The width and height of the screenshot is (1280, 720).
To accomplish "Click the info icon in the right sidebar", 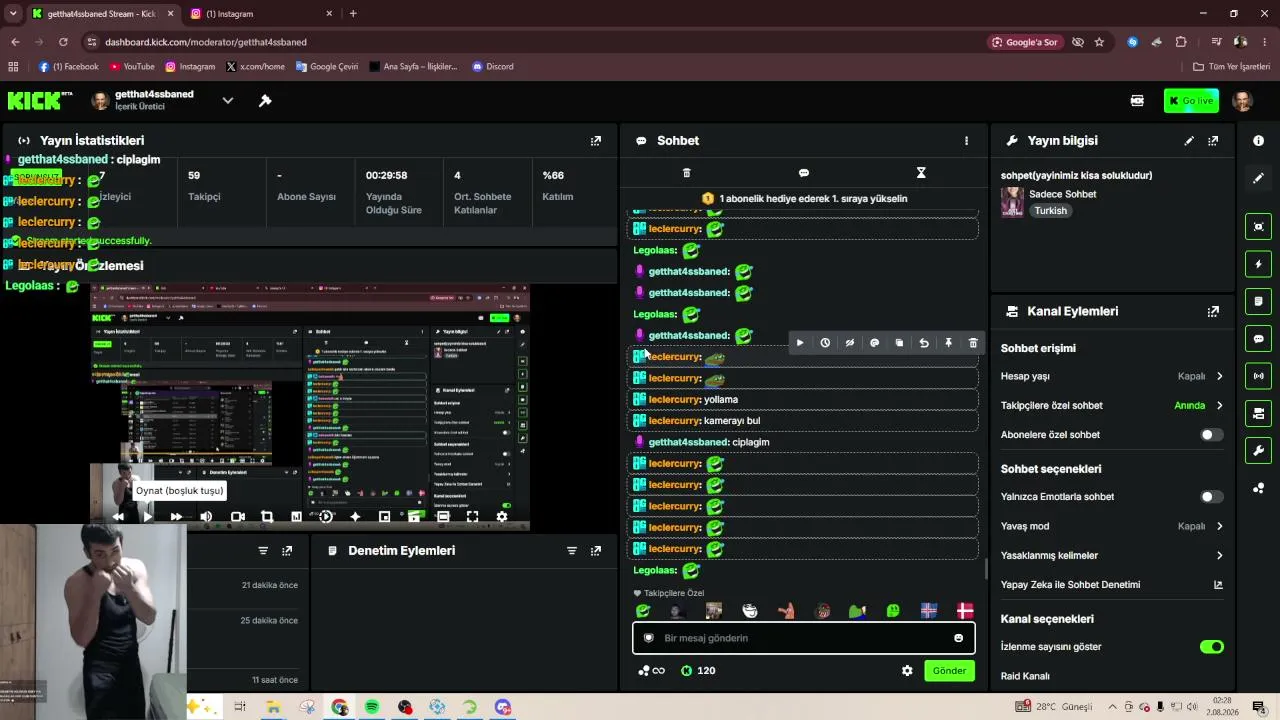I will pyautogui.click(x=1258, y=141).
